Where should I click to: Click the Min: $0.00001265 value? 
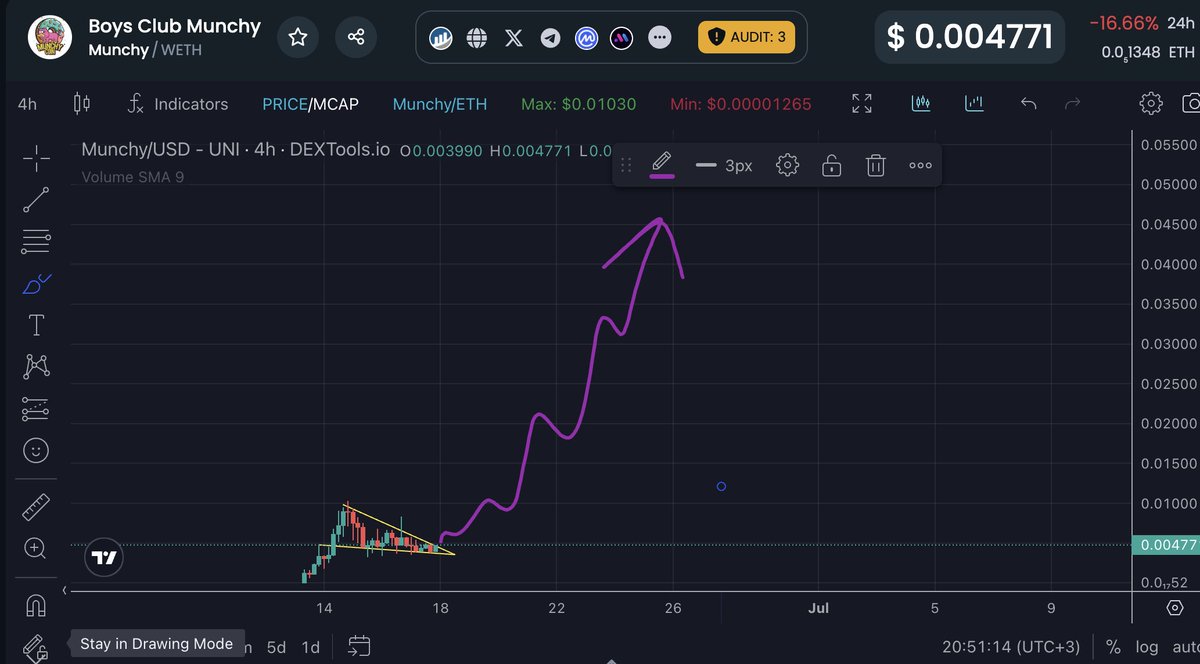click(x=741, y=103)
